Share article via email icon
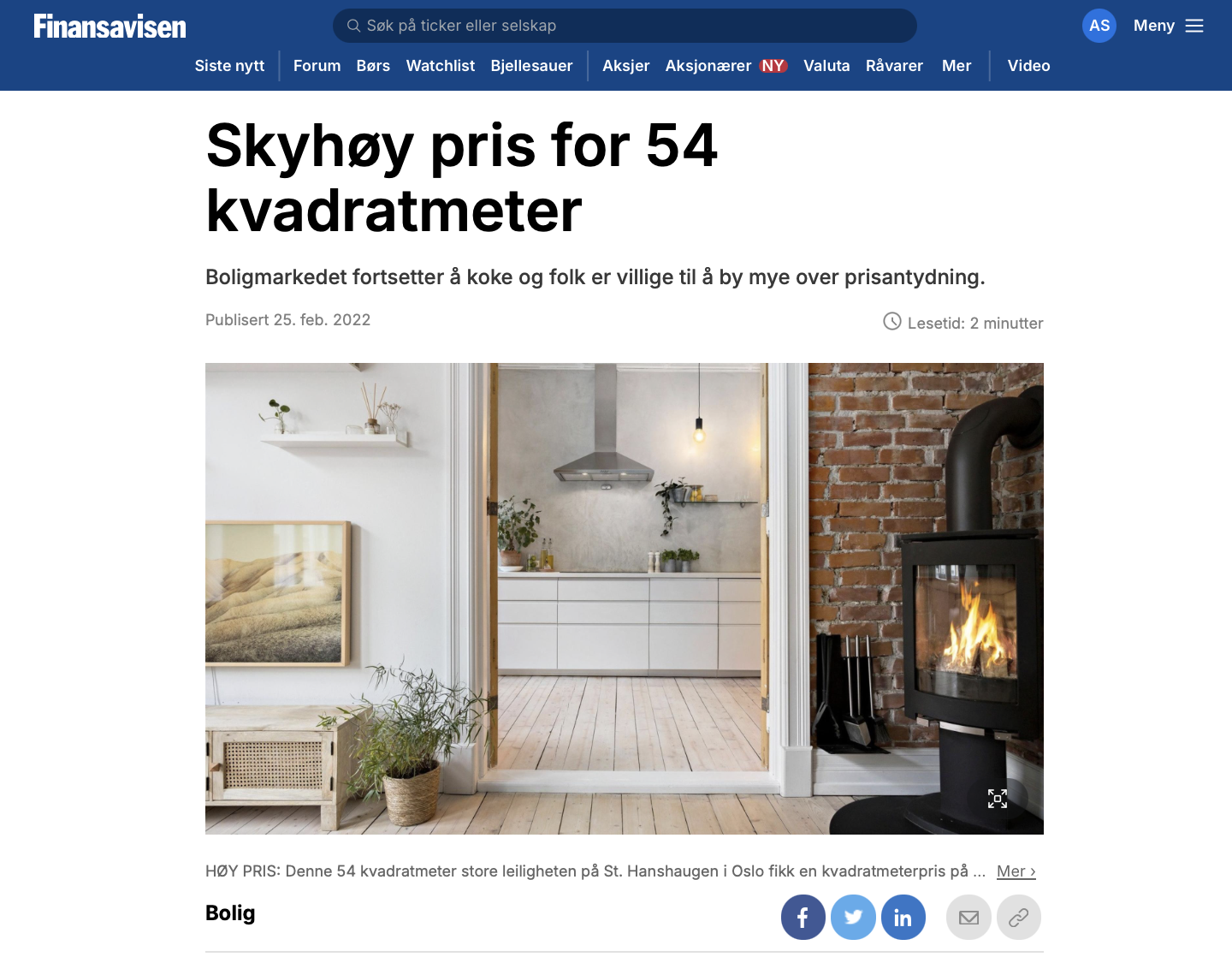This screenshot has height=957, width=1232. tap(968, 918)
